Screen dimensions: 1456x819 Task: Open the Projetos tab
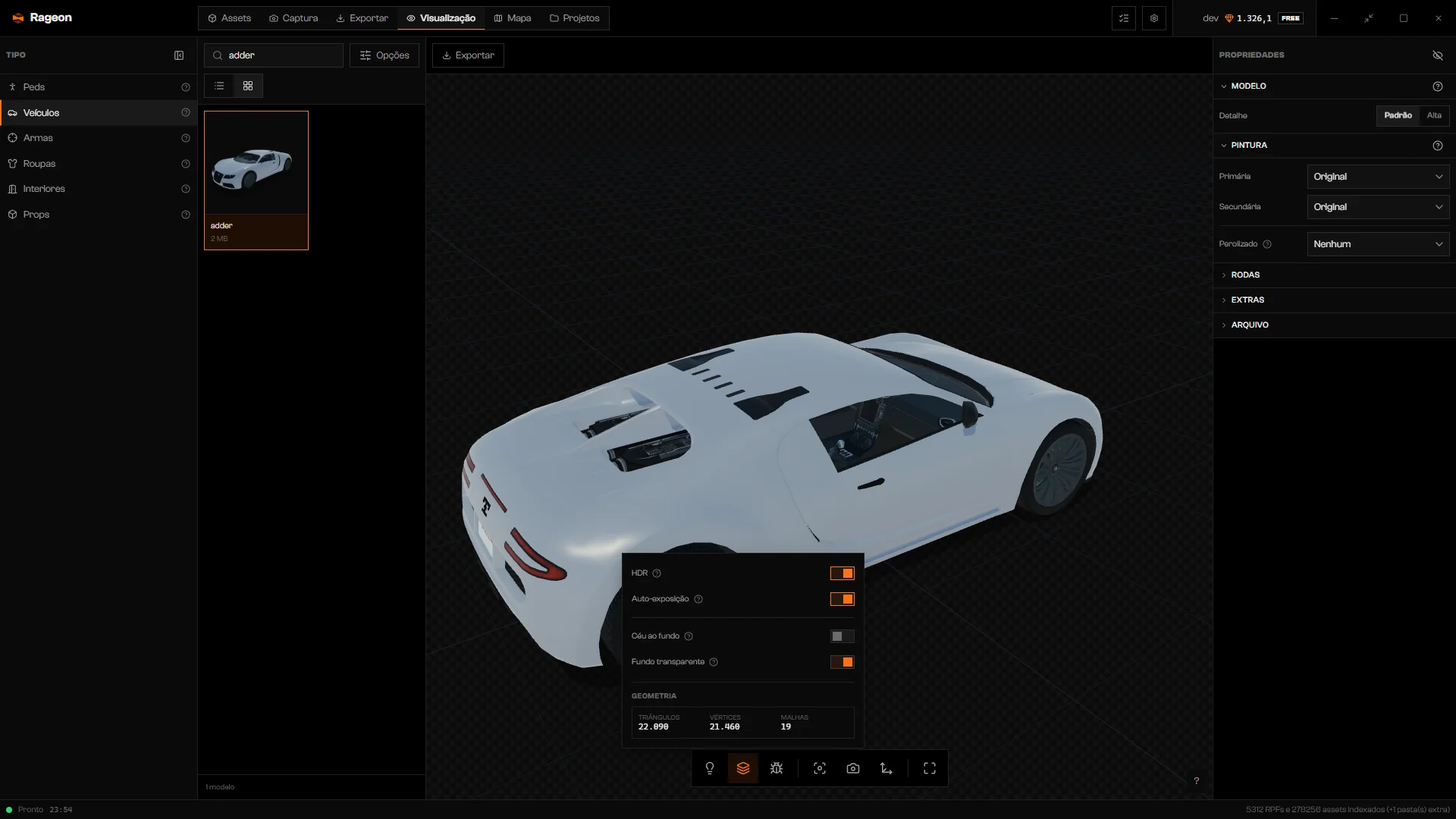tap(575, 18)
